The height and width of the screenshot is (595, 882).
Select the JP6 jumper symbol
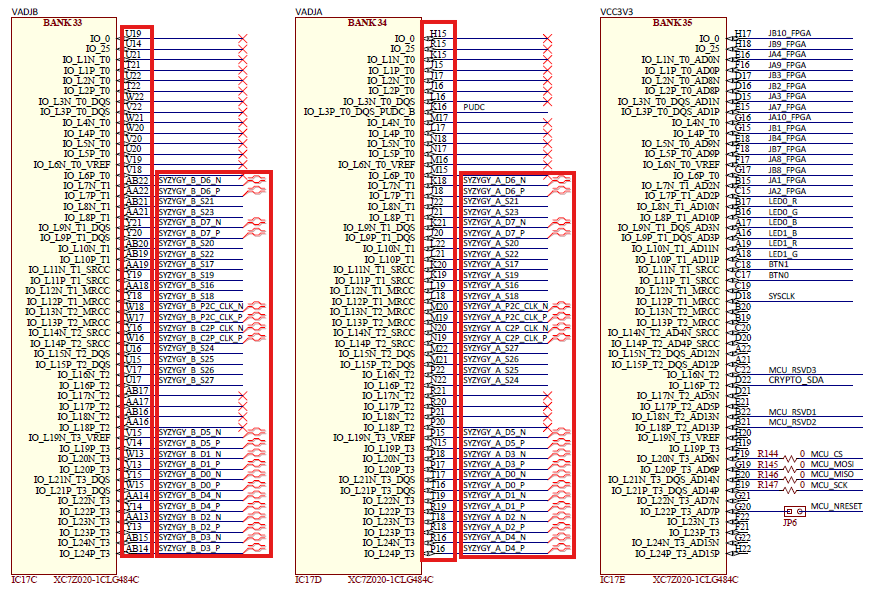(x=795, y=511)
